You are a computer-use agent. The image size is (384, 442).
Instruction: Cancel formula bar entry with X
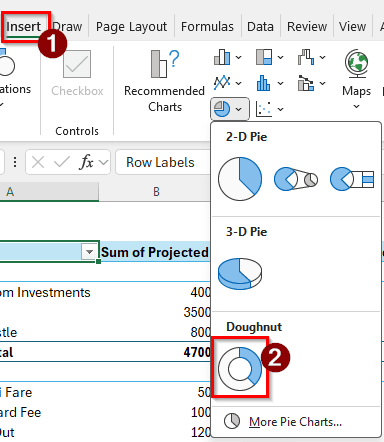point(38,162)
